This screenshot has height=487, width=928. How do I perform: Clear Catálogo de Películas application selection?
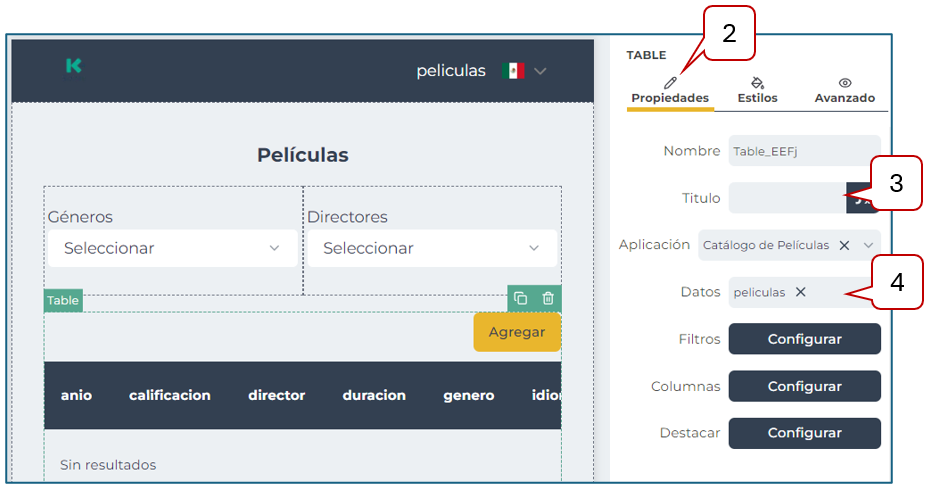click(x=844, y=245)
